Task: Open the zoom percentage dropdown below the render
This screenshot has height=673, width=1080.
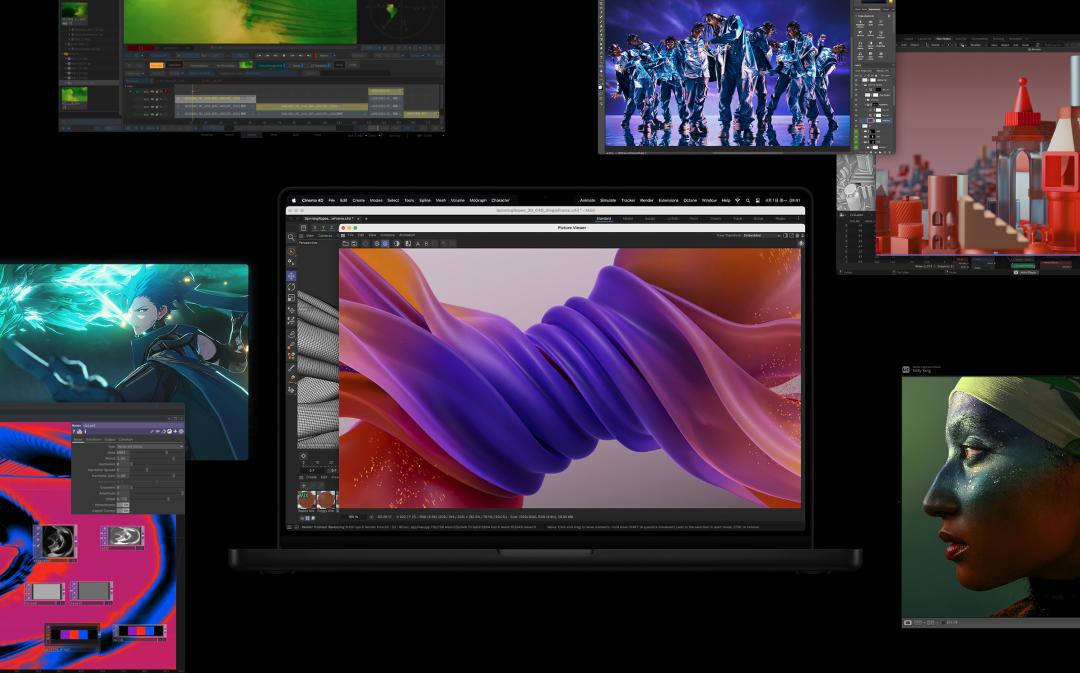Action: [354, 517]
